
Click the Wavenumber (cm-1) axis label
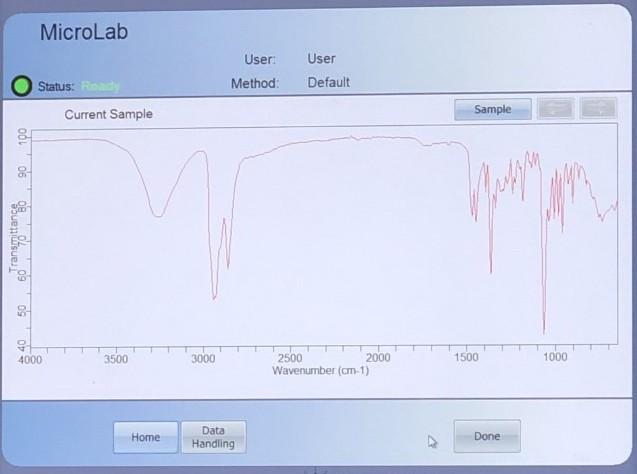321,370
